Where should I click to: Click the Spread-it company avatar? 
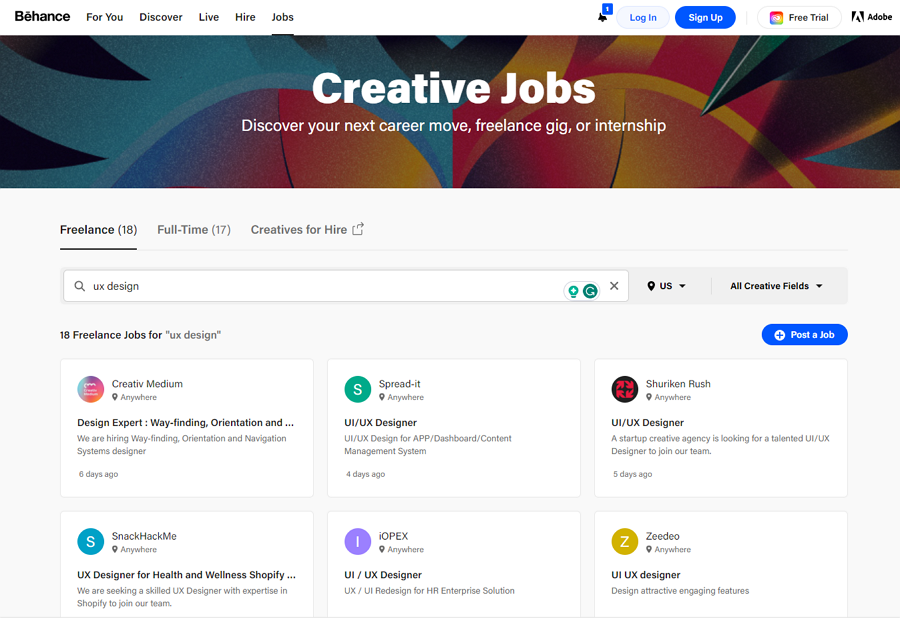tap(358, 389)
